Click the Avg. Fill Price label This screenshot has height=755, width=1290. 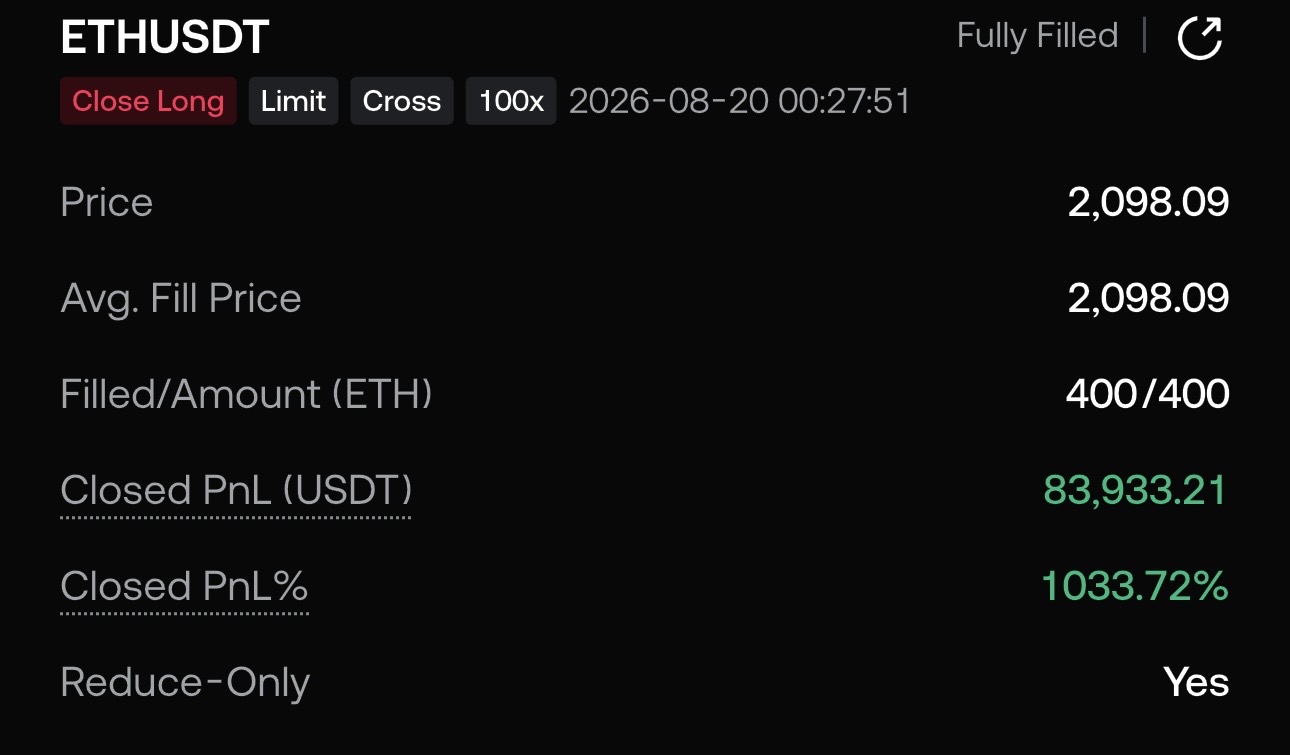[x=181, y=299]
